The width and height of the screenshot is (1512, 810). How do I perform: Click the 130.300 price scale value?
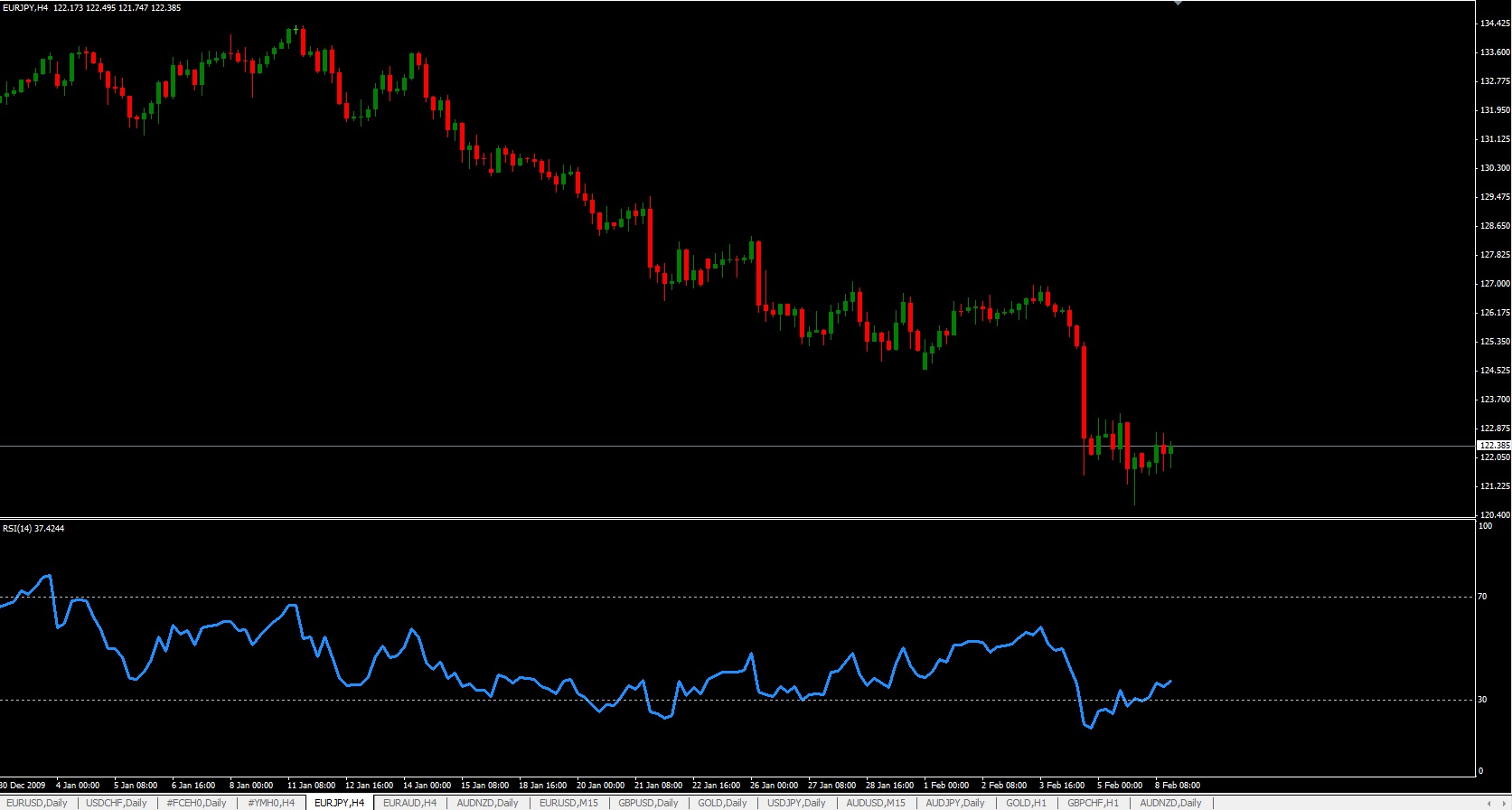click(x=1495, y=168)
